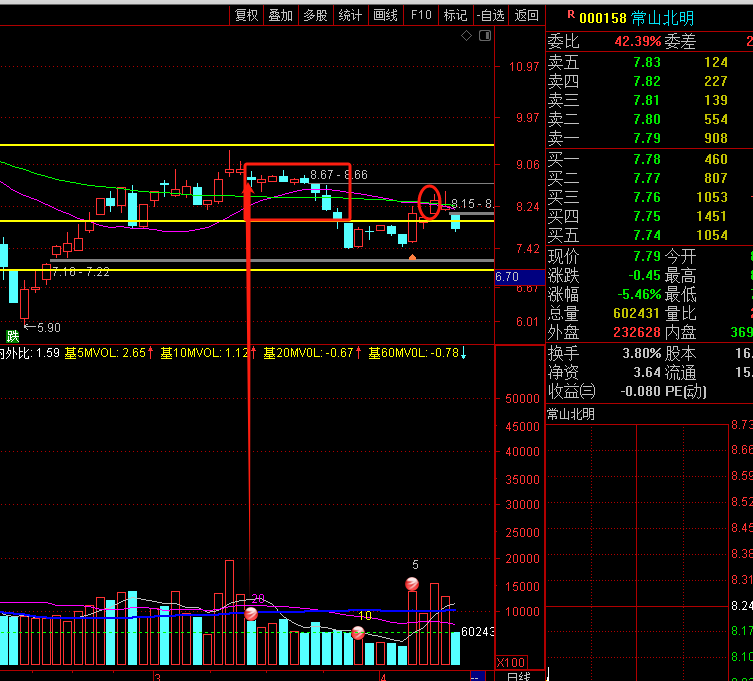This screenshot has height=681, width=753.
Task: Select the 卖五 7.83 ask price
Action: pyautogui.click(x=647, y=62)
